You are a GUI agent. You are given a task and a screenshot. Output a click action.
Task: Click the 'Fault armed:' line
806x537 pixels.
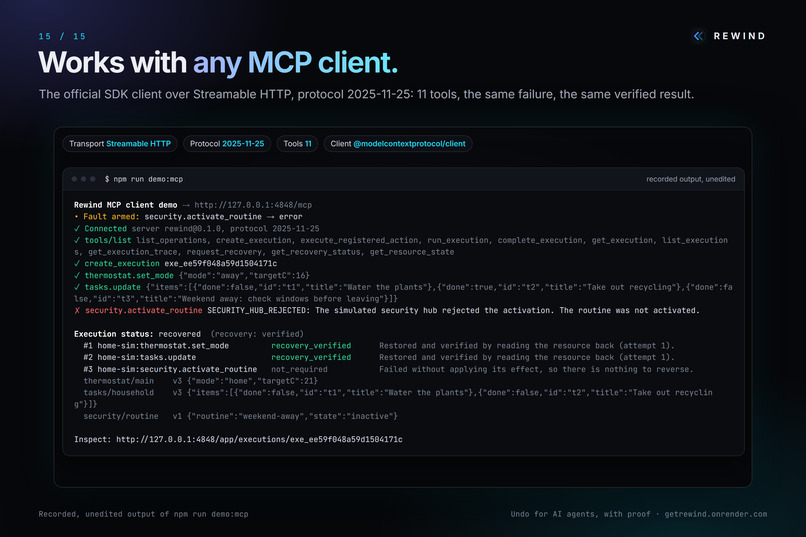coord(188,217)
